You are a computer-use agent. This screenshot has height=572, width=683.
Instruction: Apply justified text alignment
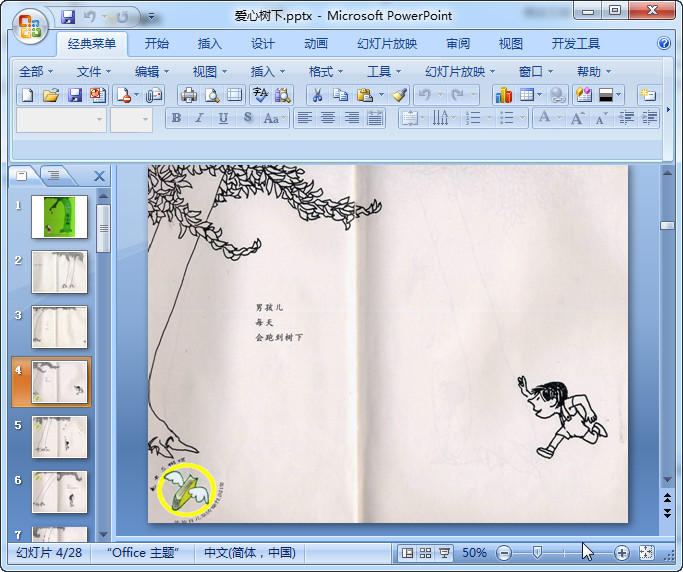coord(375,118)
